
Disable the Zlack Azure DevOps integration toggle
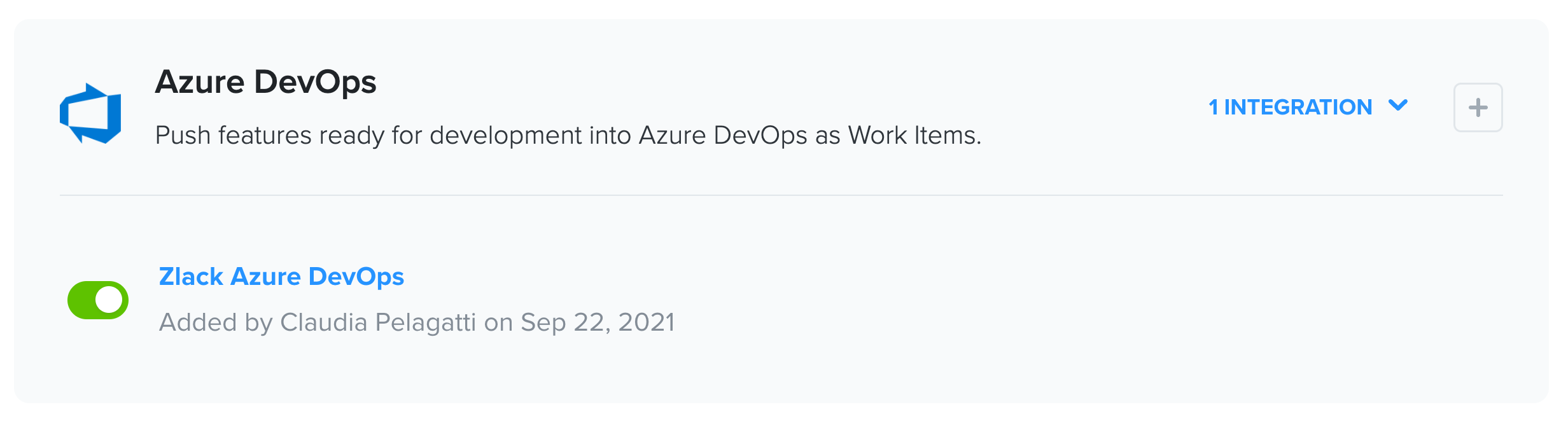tap(98, 300)
